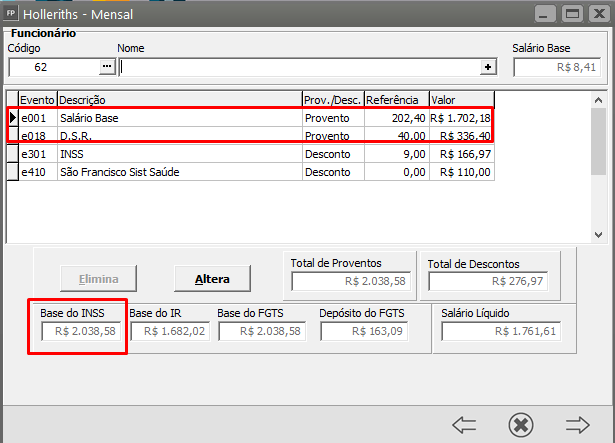Click the right arrow next navigation icon
The image size is (615, 443).
click(578, 424)
